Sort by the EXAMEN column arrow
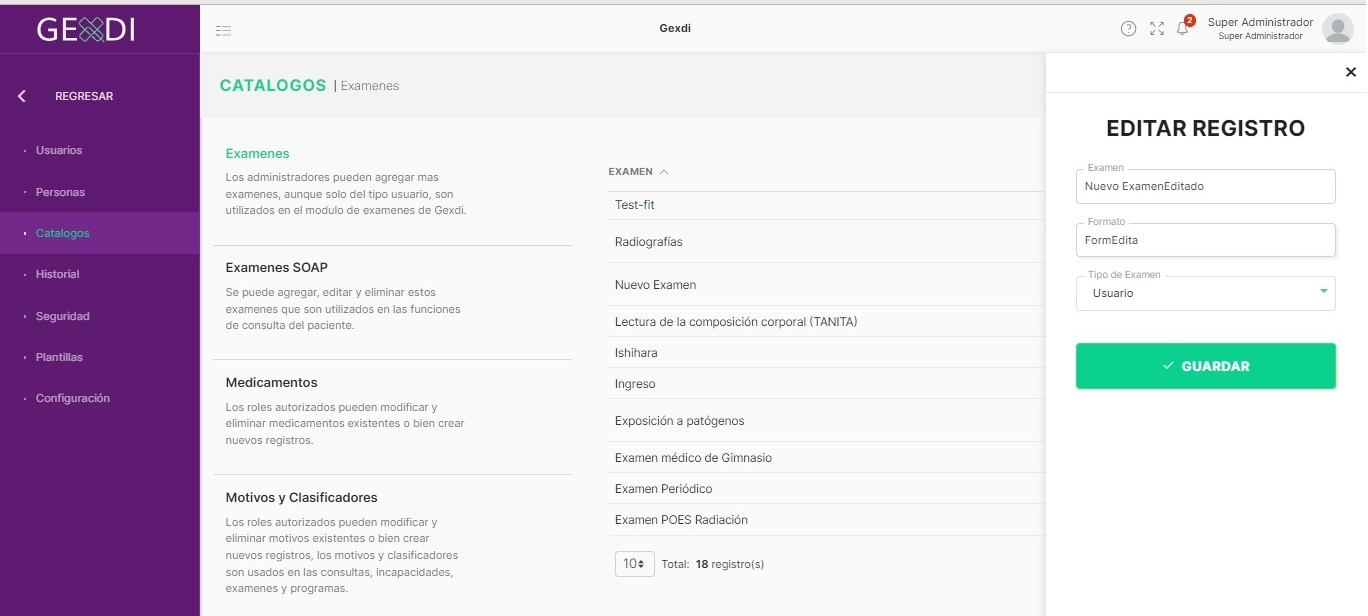Screen dimensions: 1368x616 664,172
